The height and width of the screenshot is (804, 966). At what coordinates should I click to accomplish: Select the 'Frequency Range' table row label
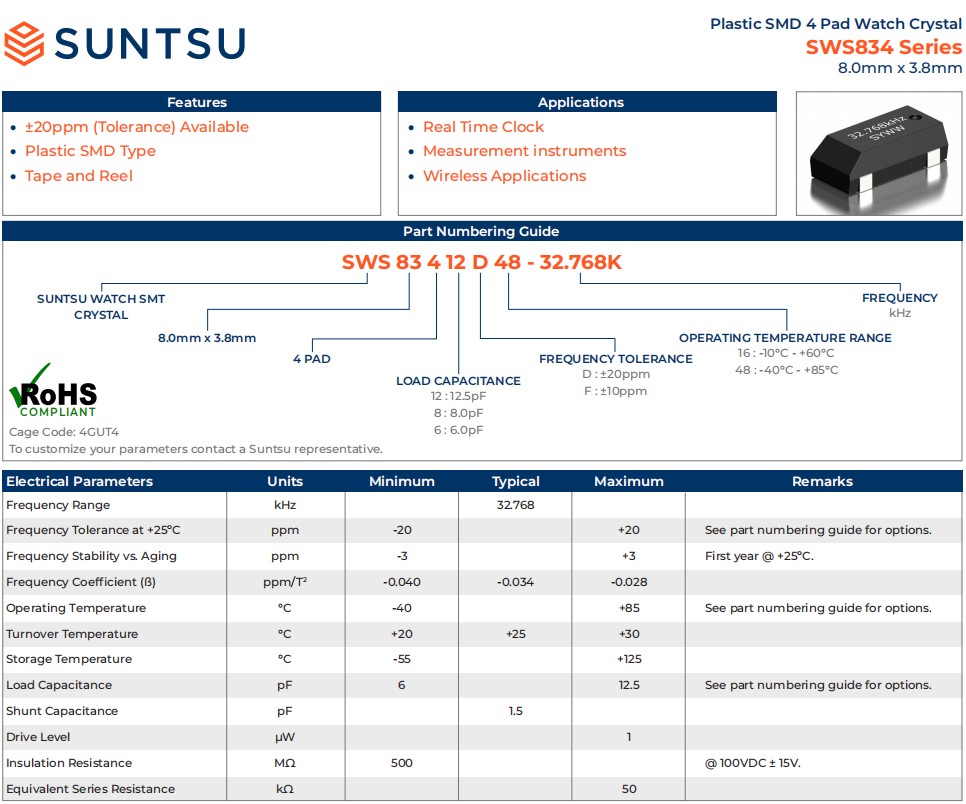point(58,505)
